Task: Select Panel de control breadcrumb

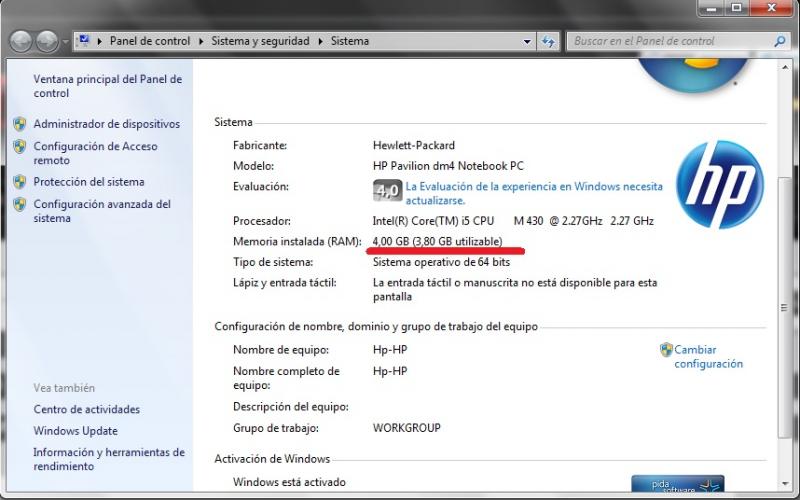Action: [149, 41]
